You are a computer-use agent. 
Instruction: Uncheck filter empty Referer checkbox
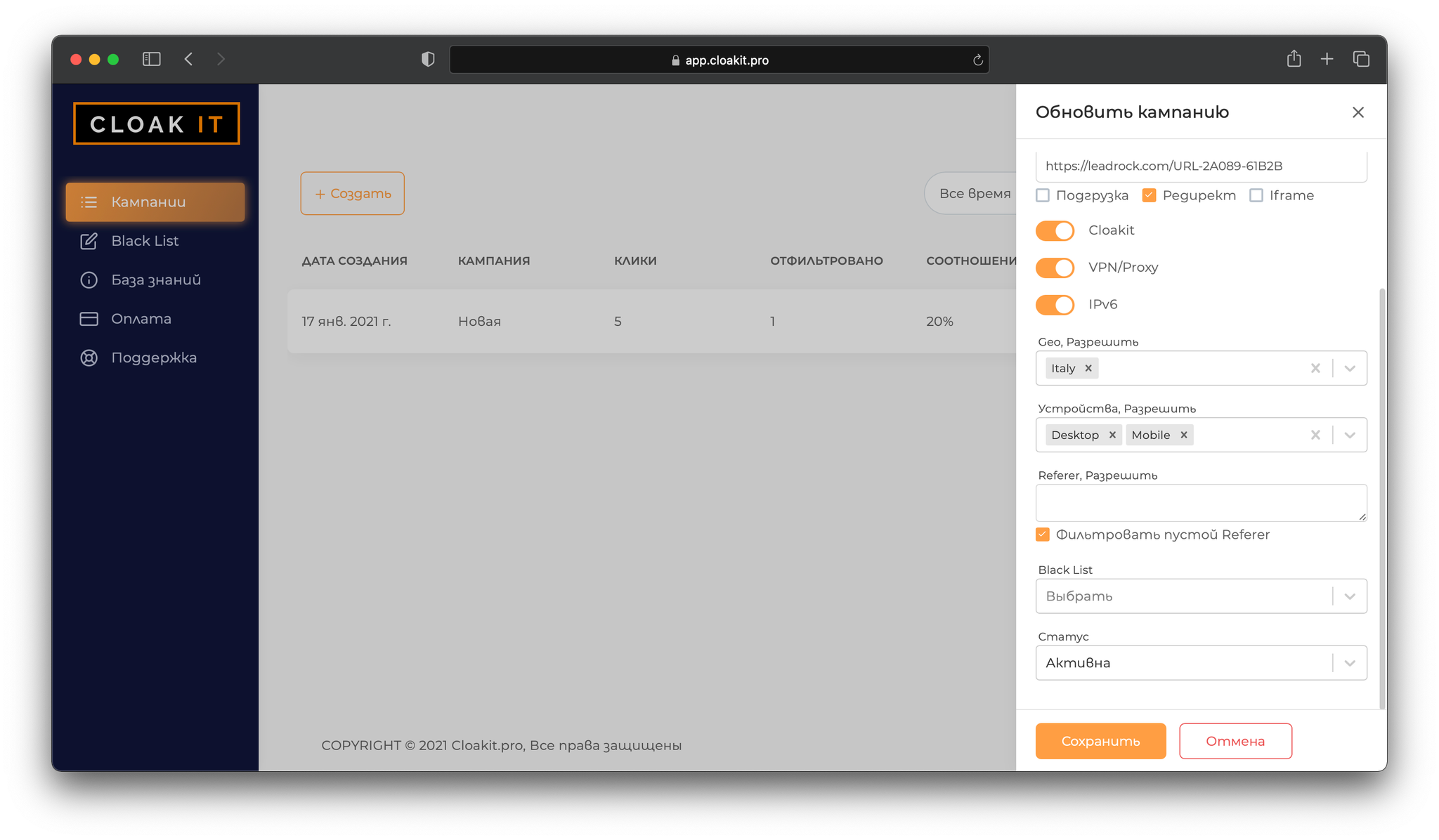pyautogui.click(x=1043, y=534)
